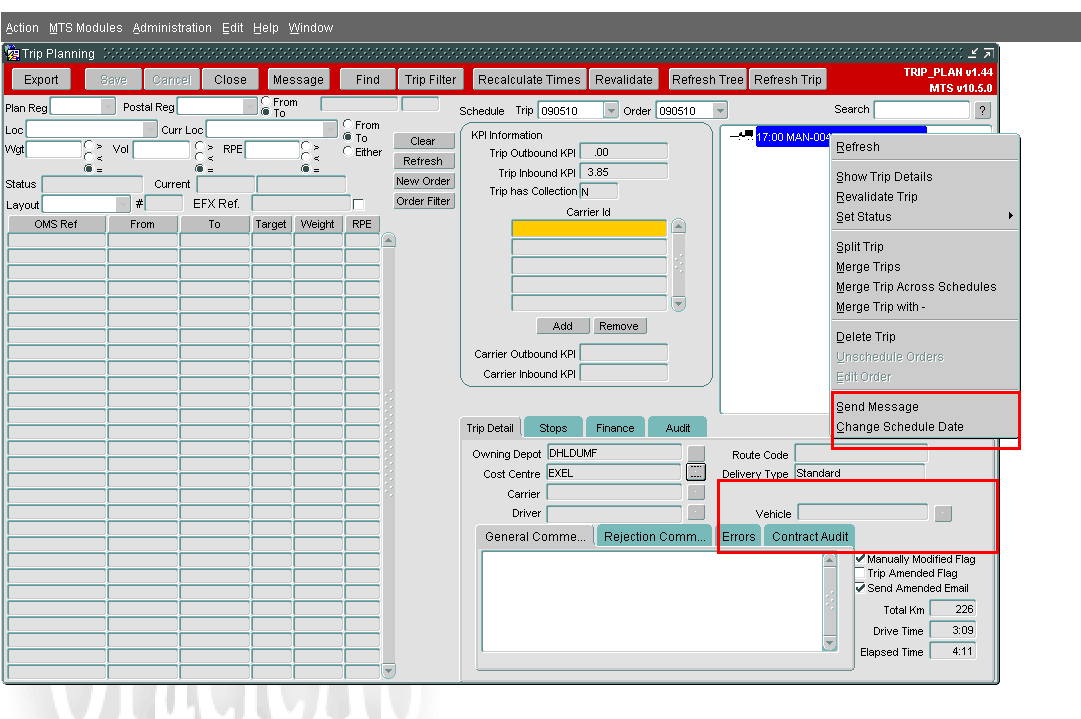Toggle the checkbox beside EFX Ref field
The width and height of the screenshot is (1081, 719).
pyautogui.click(x=358, y=204)
